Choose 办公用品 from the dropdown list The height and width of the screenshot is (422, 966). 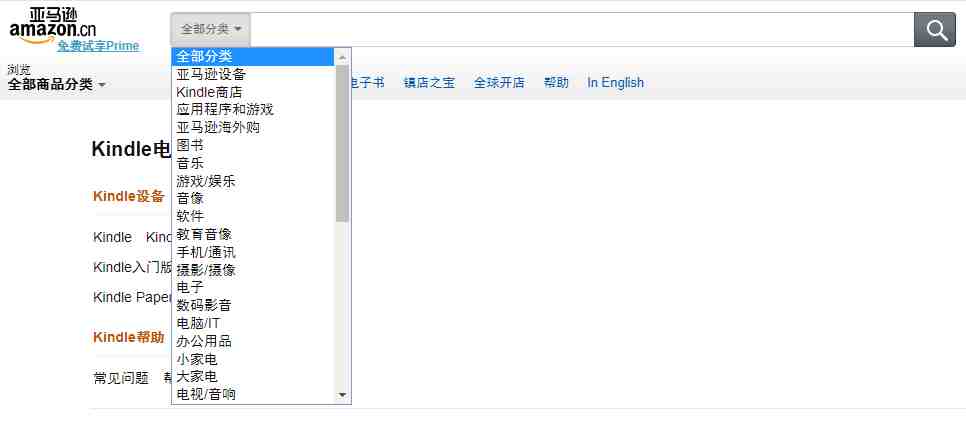(254, 341)
